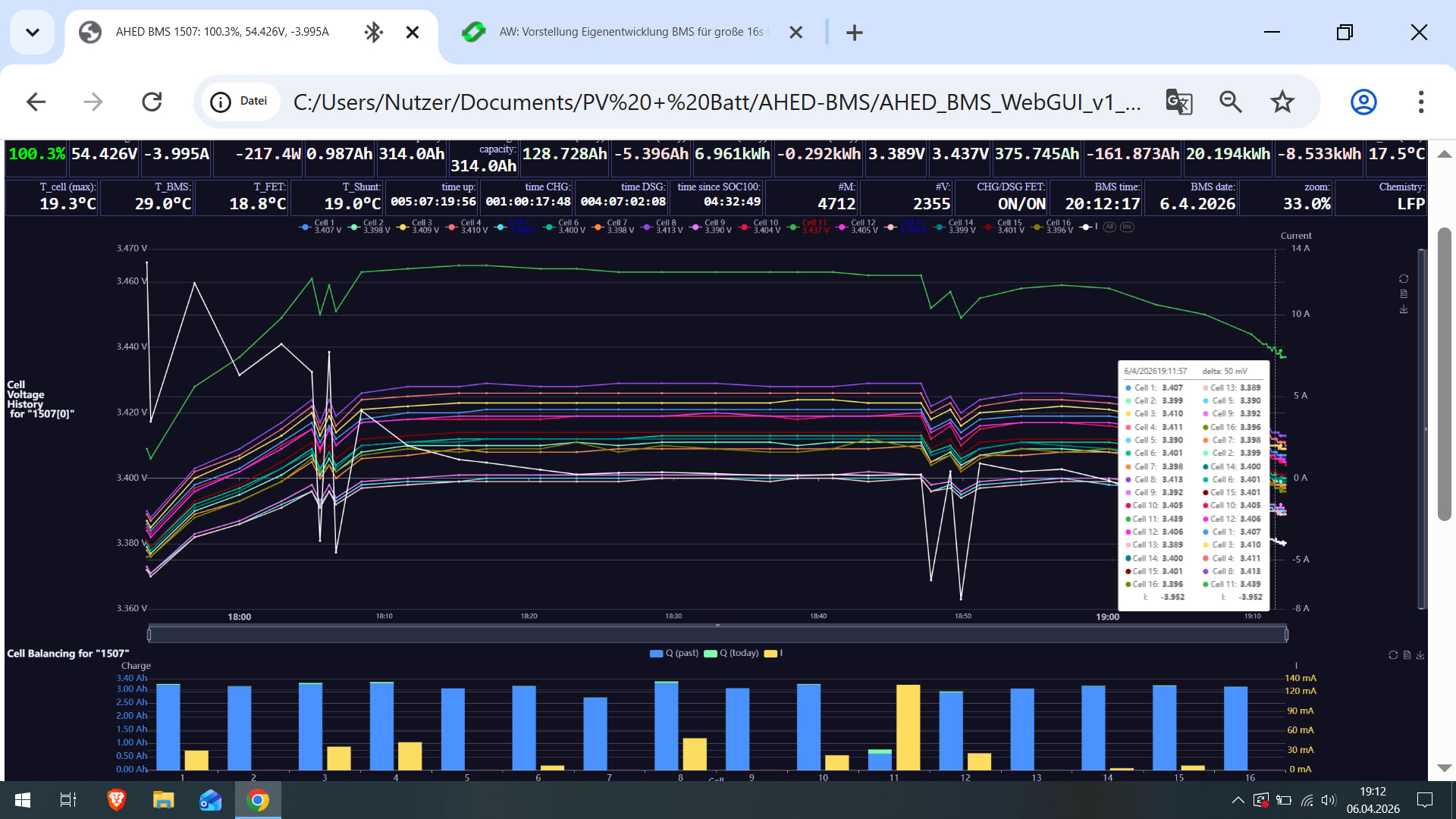Save Cell Balancing chart as image
The height and width of the screenshot is (819, 1456).
(x=1420, y=655)
